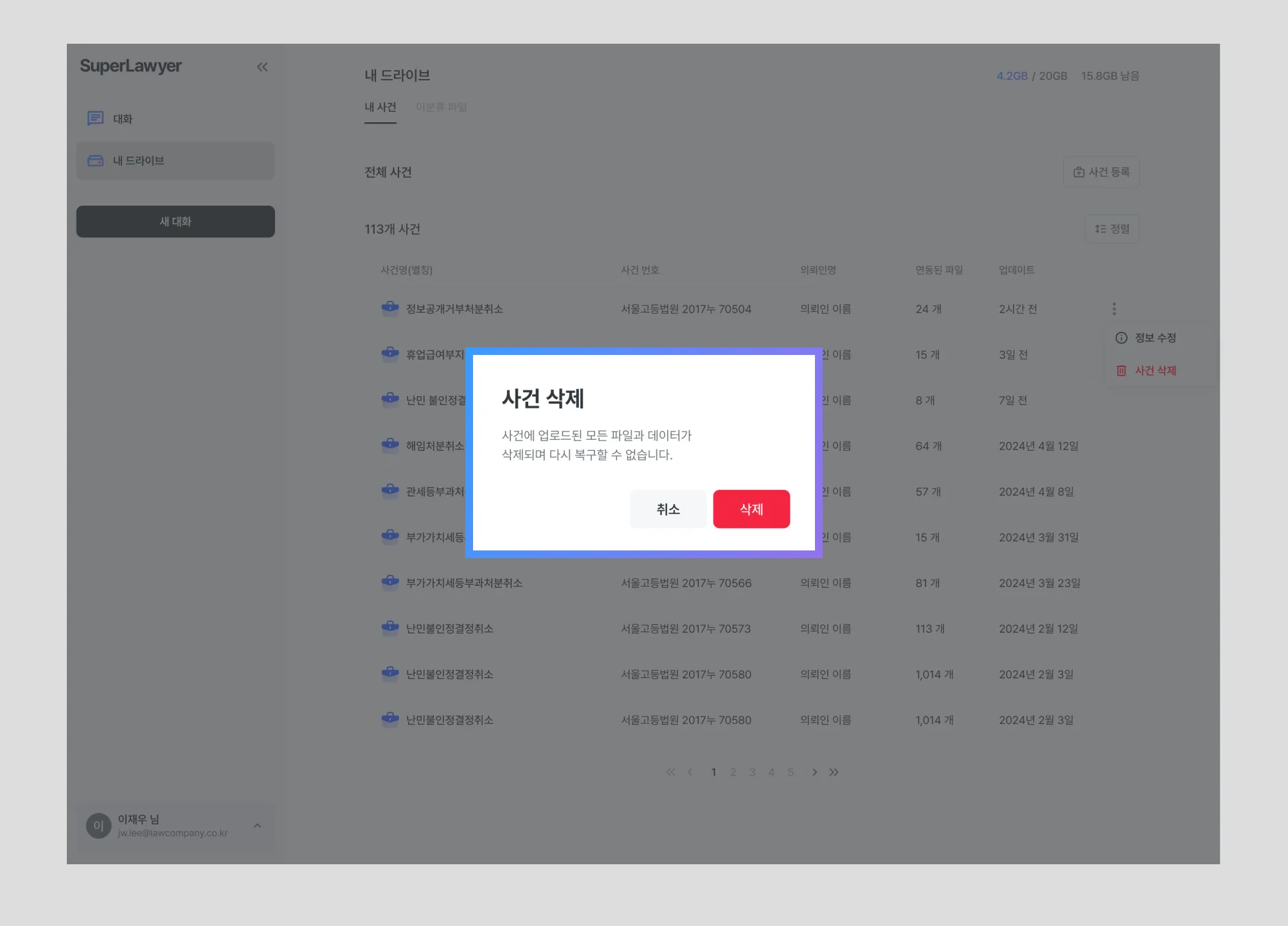
Task: Confirm deletion with the red 삭제 button
Action: (x=751, y=509)
